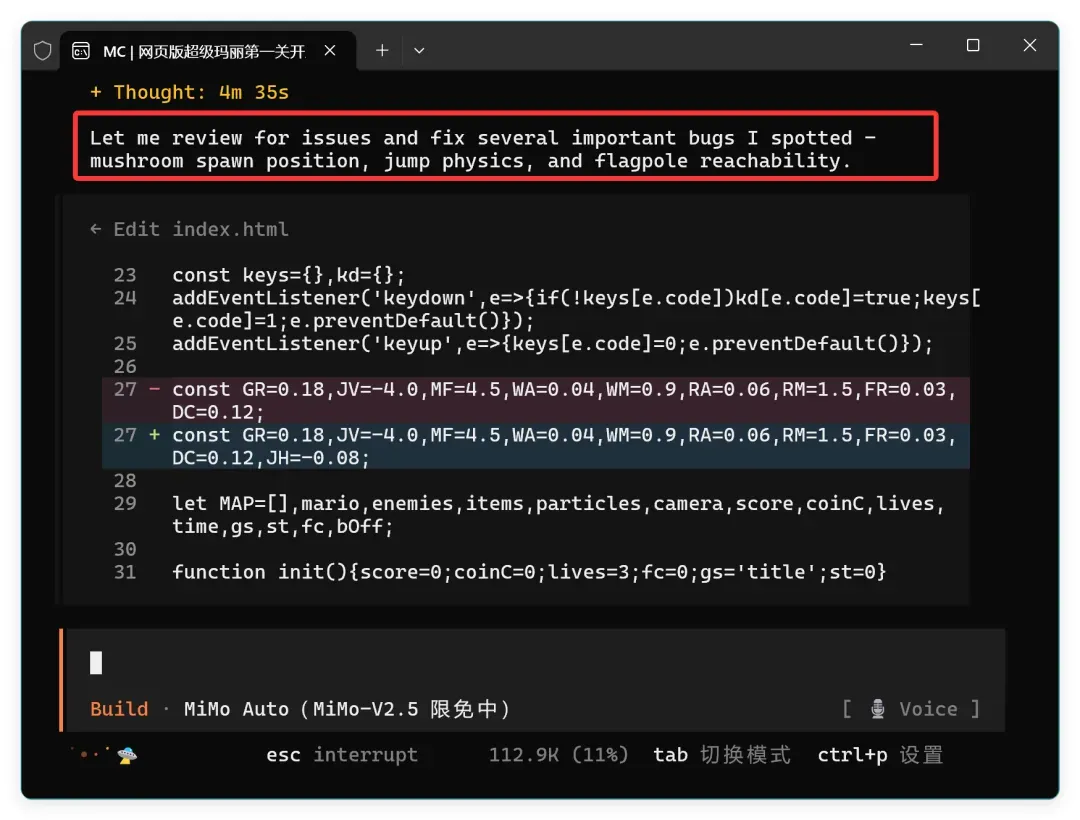
Task: Close the terminal window
Action: point(1030,45)
